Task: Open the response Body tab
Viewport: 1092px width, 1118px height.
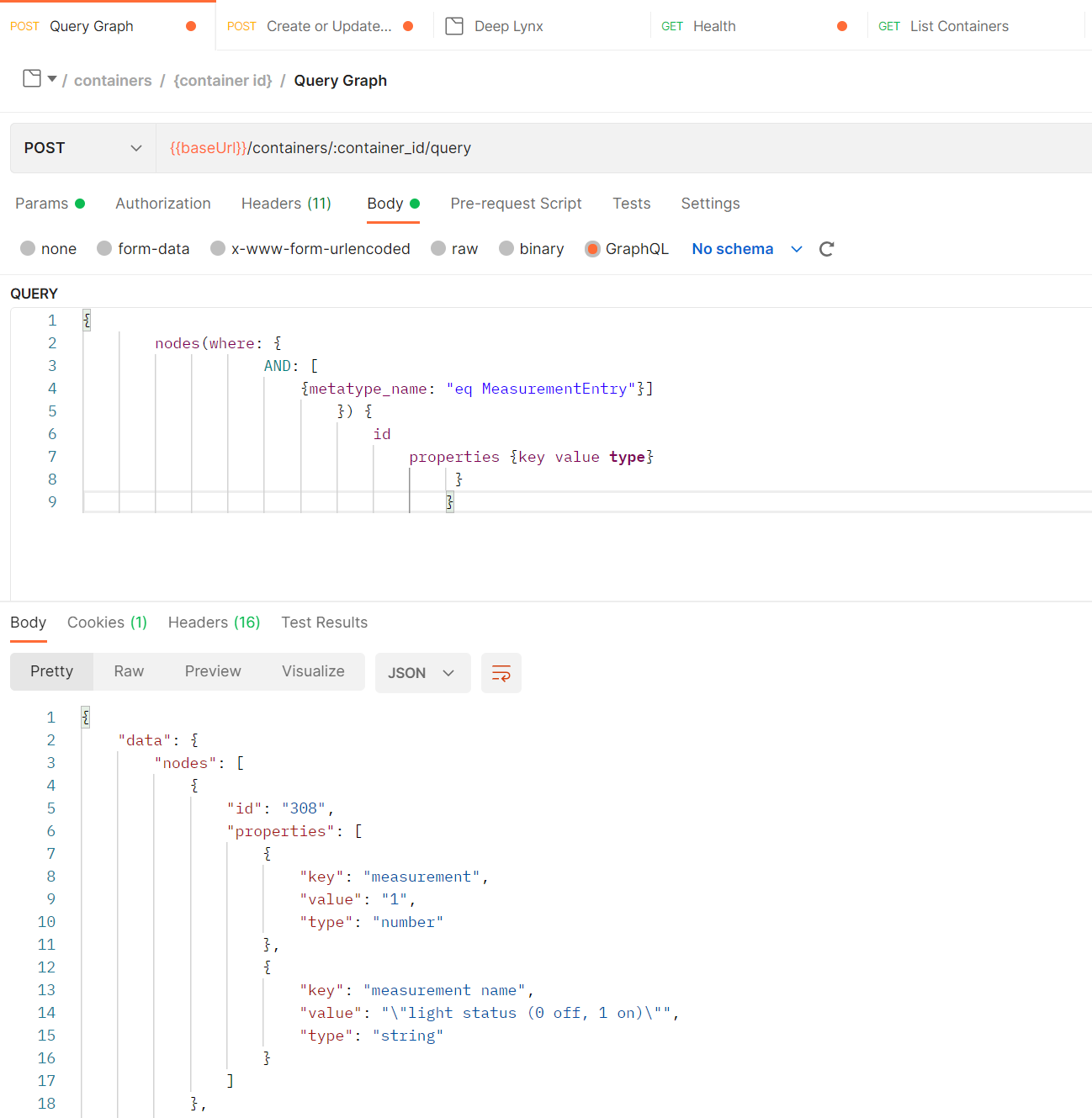Action: [28, 623]
